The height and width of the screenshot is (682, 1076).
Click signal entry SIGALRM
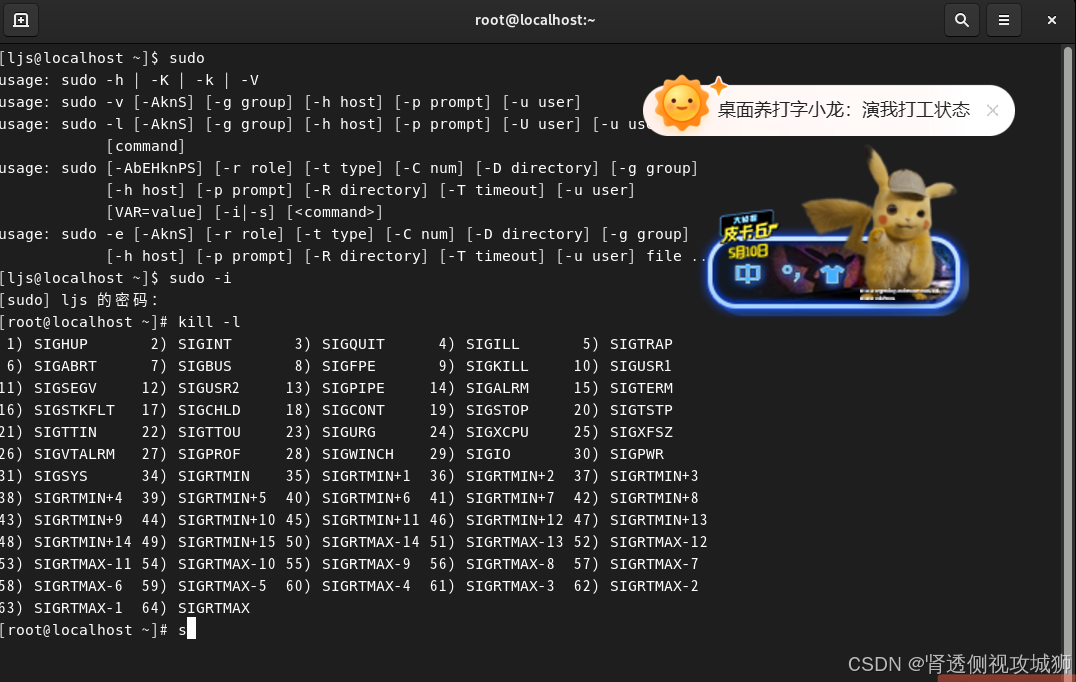point(498,388)
